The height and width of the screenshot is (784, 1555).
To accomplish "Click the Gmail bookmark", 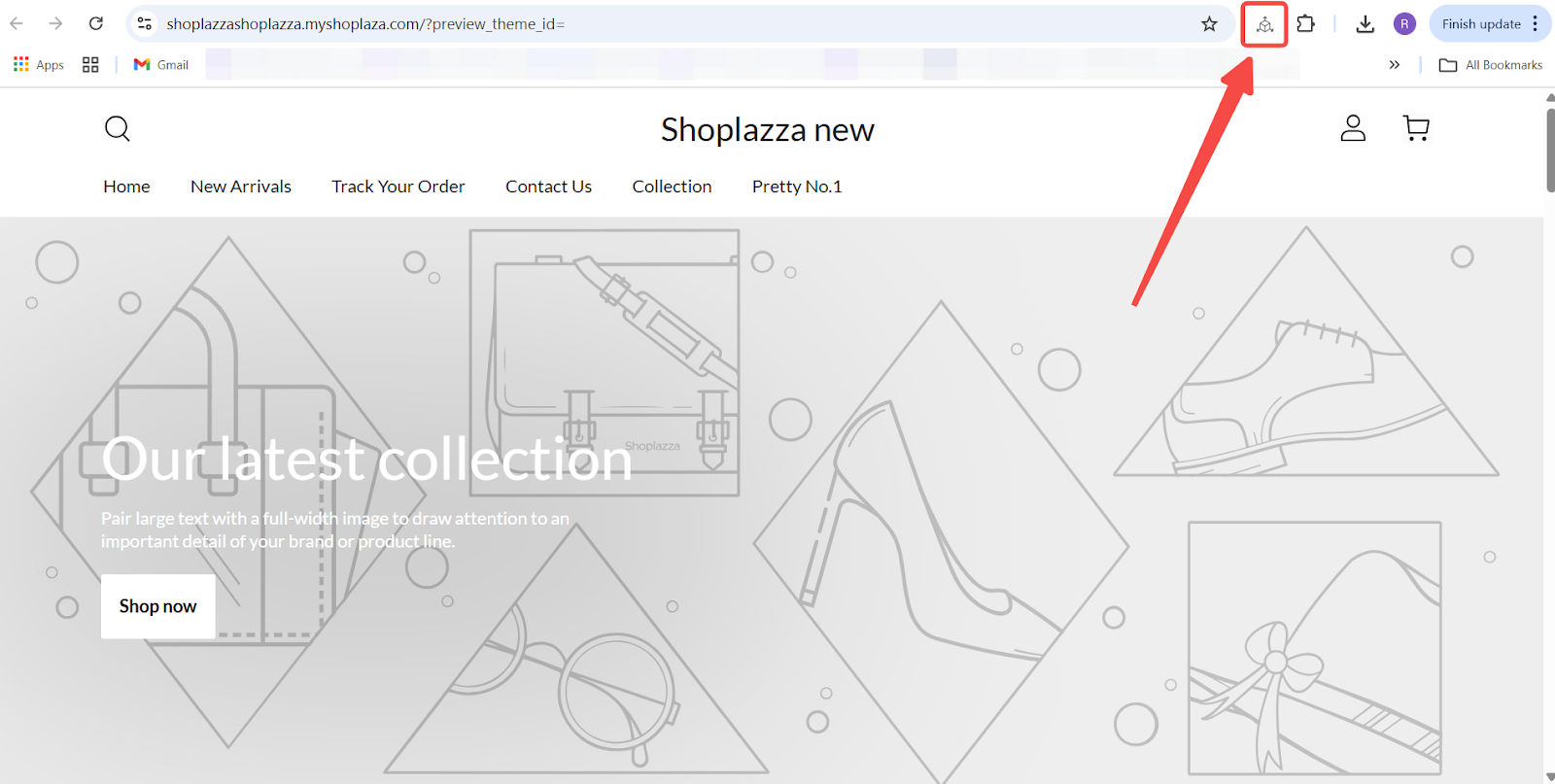I will click(161, 65).
